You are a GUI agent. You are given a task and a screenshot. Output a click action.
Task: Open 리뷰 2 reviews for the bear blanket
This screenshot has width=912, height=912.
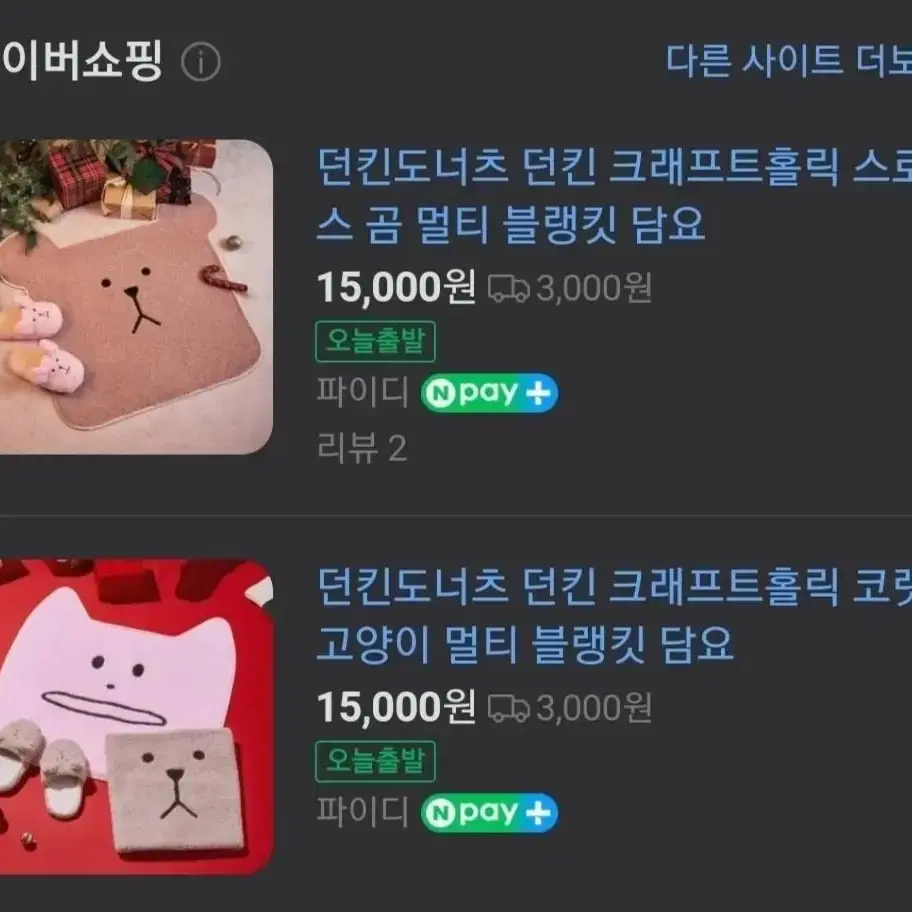(x=362, y=448)
